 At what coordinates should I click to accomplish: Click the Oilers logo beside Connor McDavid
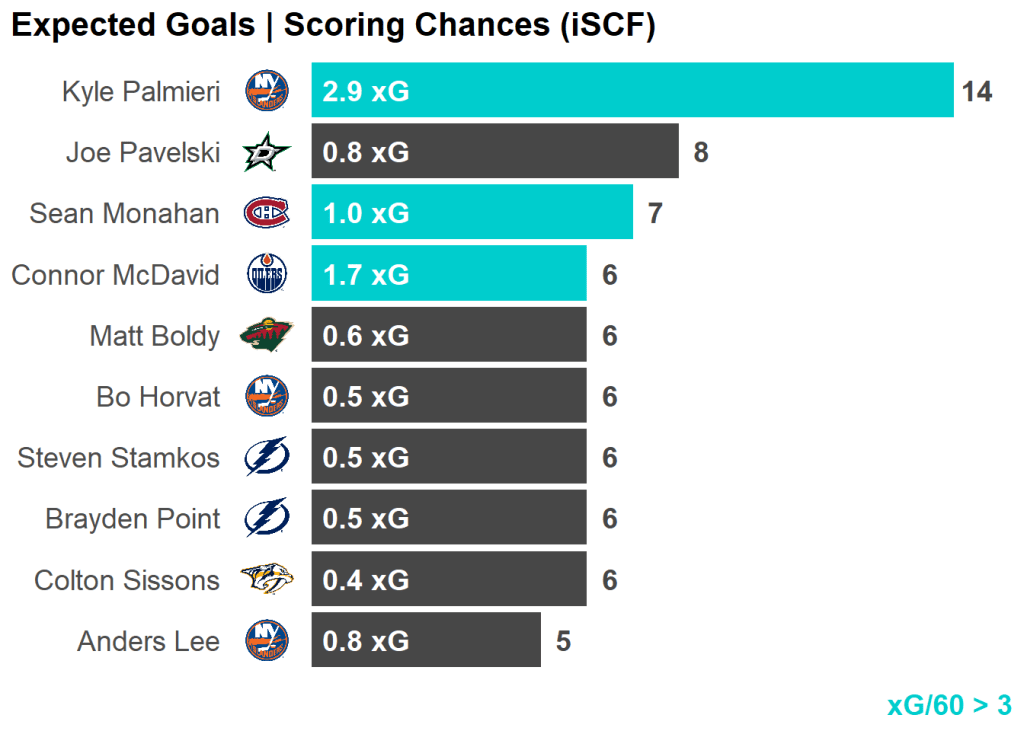267,274
